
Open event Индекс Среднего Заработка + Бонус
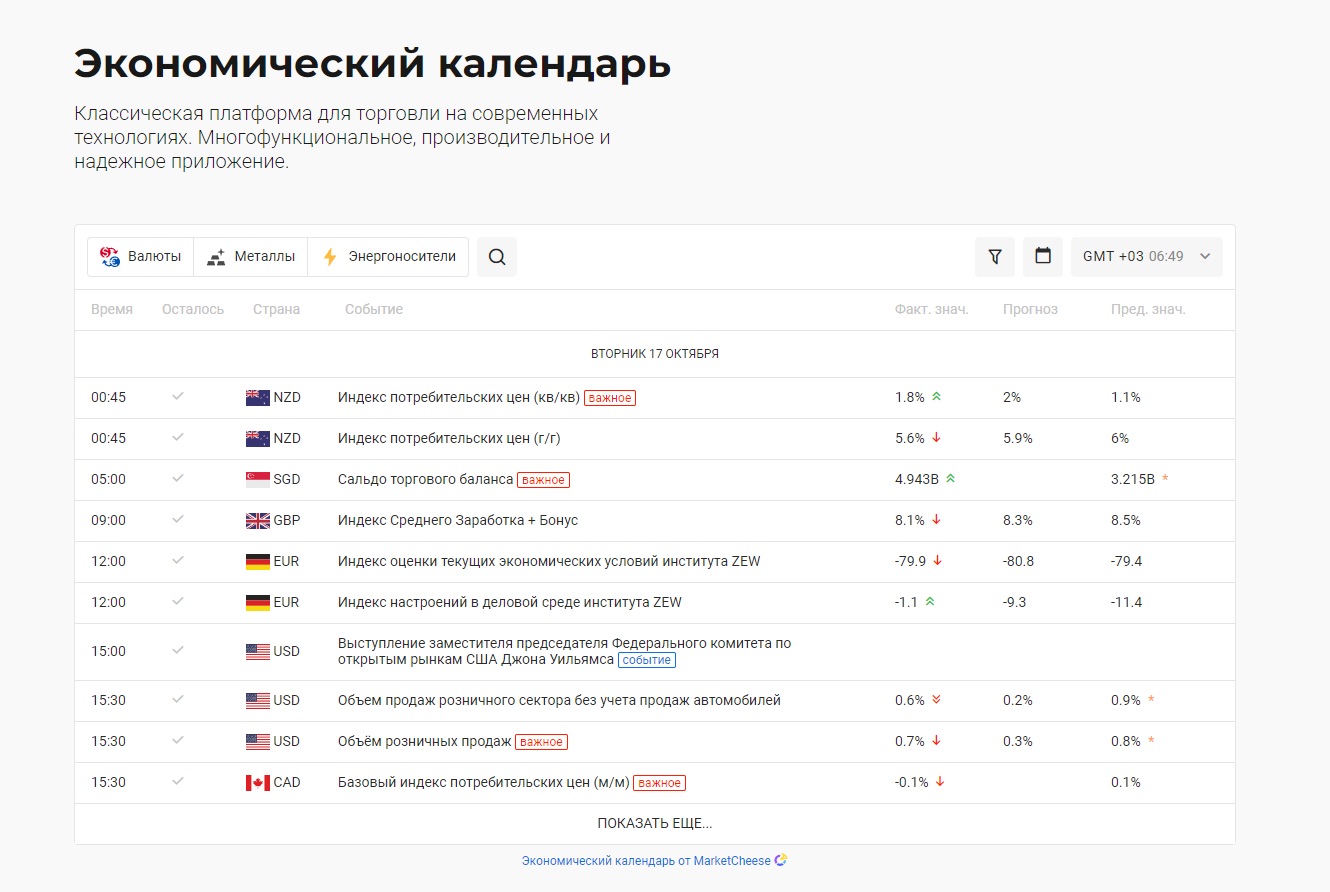pos(458,521)
